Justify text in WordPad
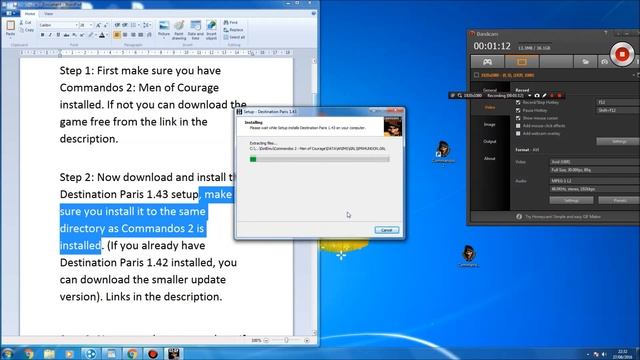This screenshot has height=360, width=640. click(141, 35)
